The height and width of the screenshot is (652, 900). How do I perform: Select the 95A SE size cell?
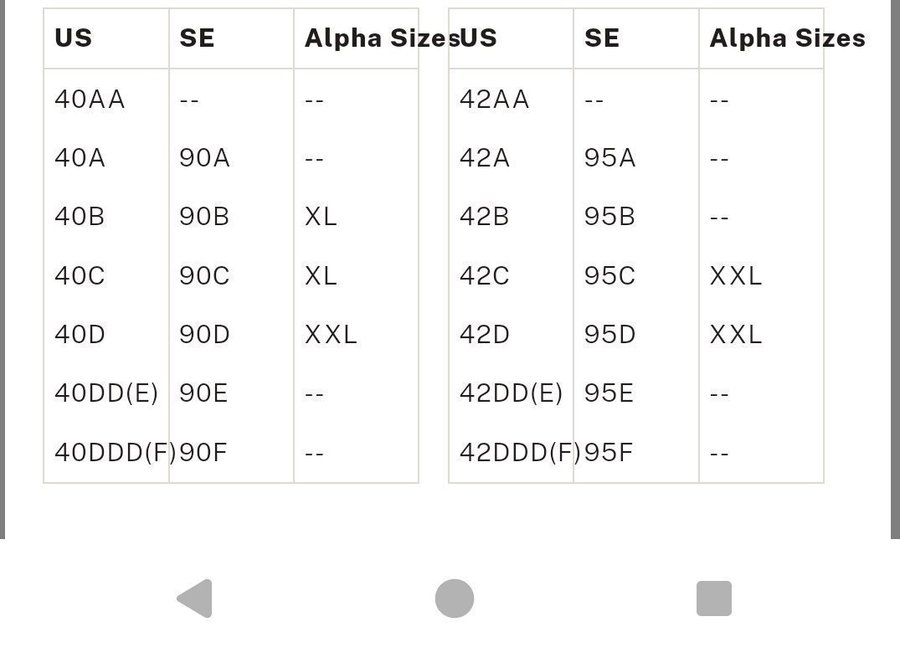(x=610, y=158)
